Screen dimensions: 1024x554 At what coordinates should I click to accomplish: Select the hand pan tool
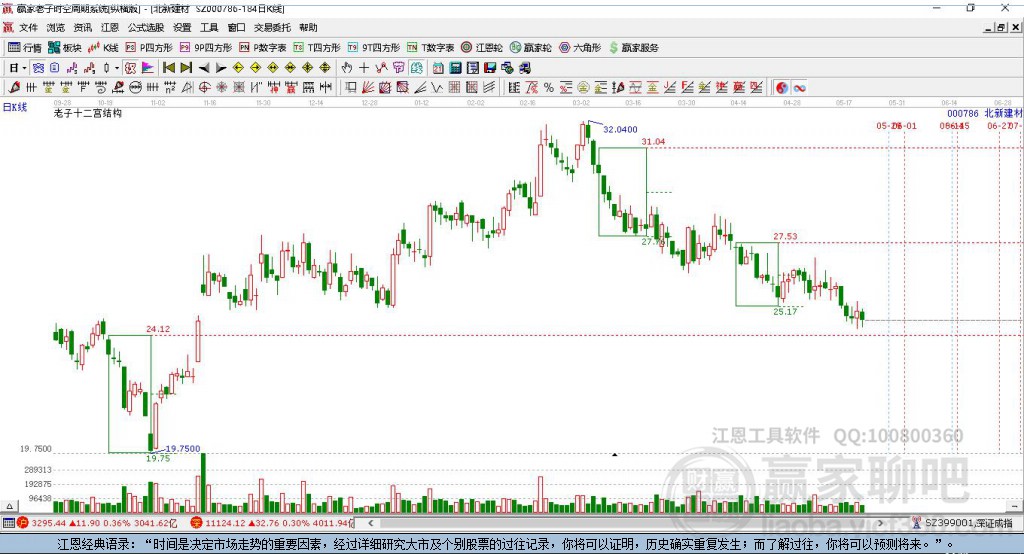click(347, 68)
